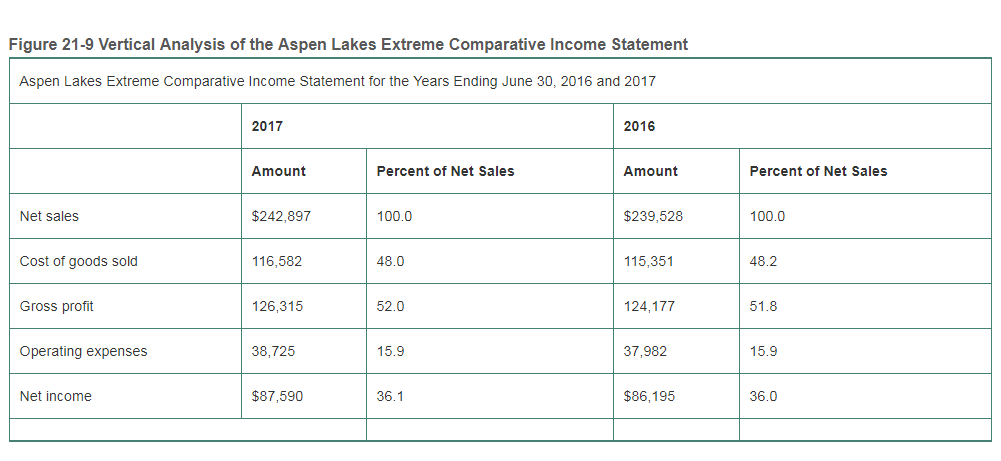
Task: Click the $239,528 net sales amount
Action: 653,216
